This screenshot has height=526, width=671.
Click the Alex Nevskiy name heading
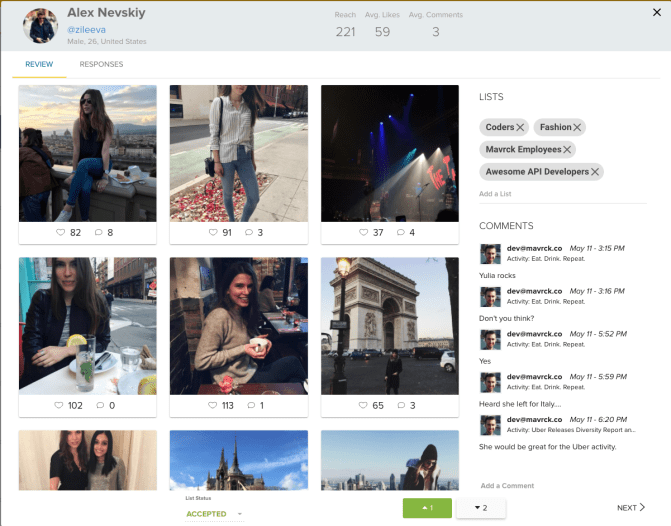coord(106,12)
